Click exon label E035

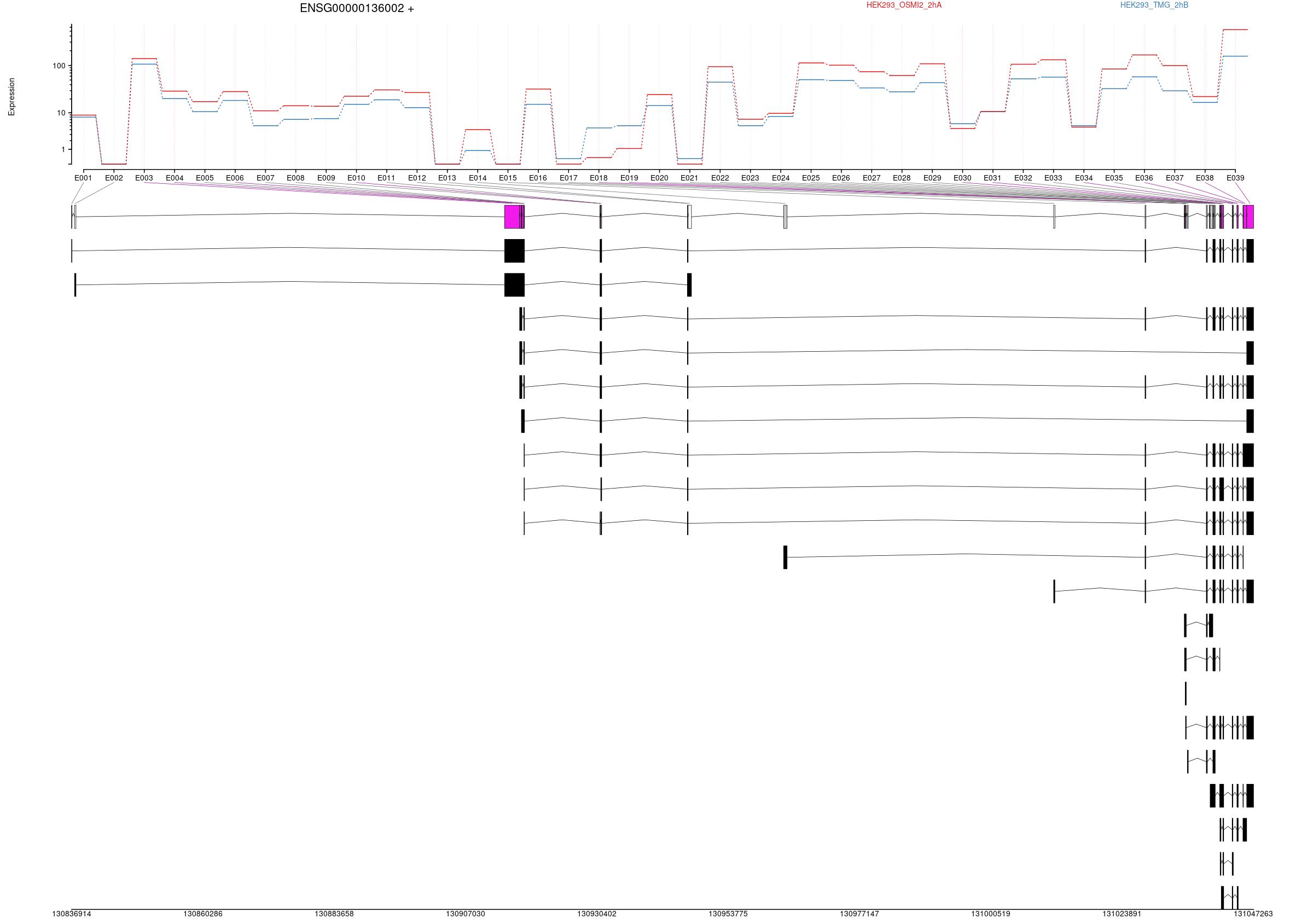click(x=1114, y=178)
